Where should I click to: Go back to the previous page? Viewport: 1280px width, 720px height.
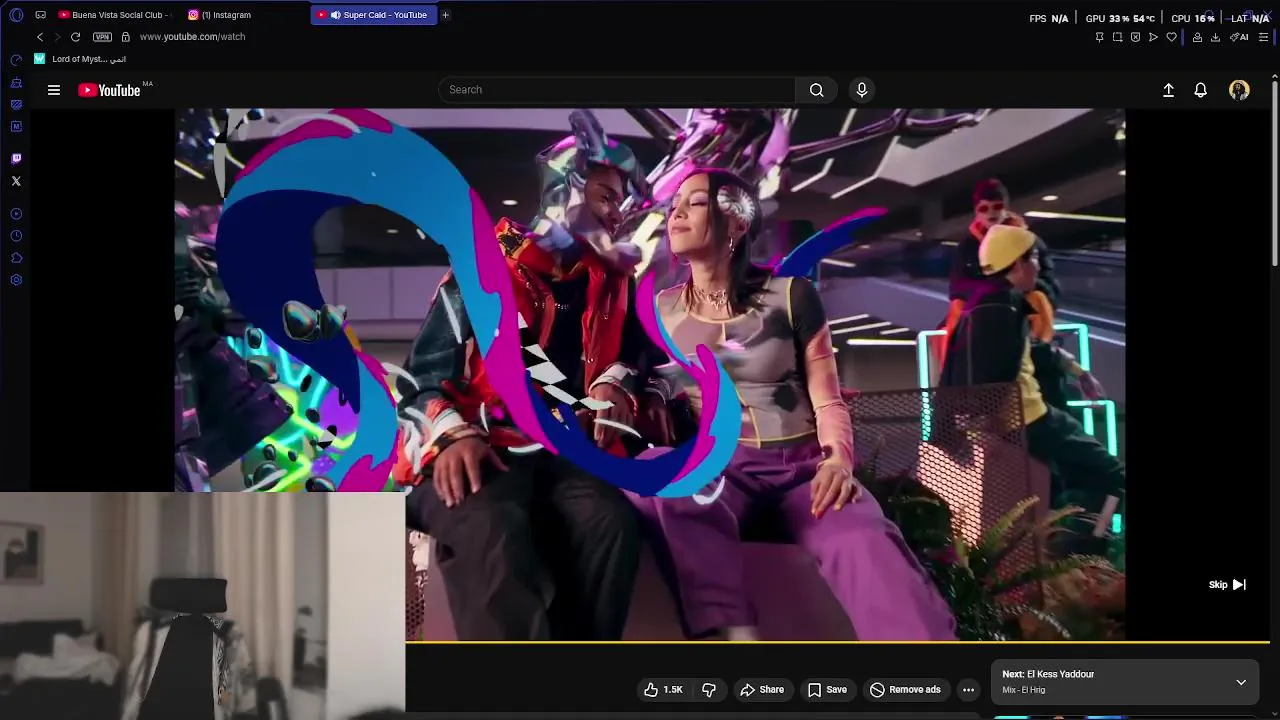[x=40, y=37]
